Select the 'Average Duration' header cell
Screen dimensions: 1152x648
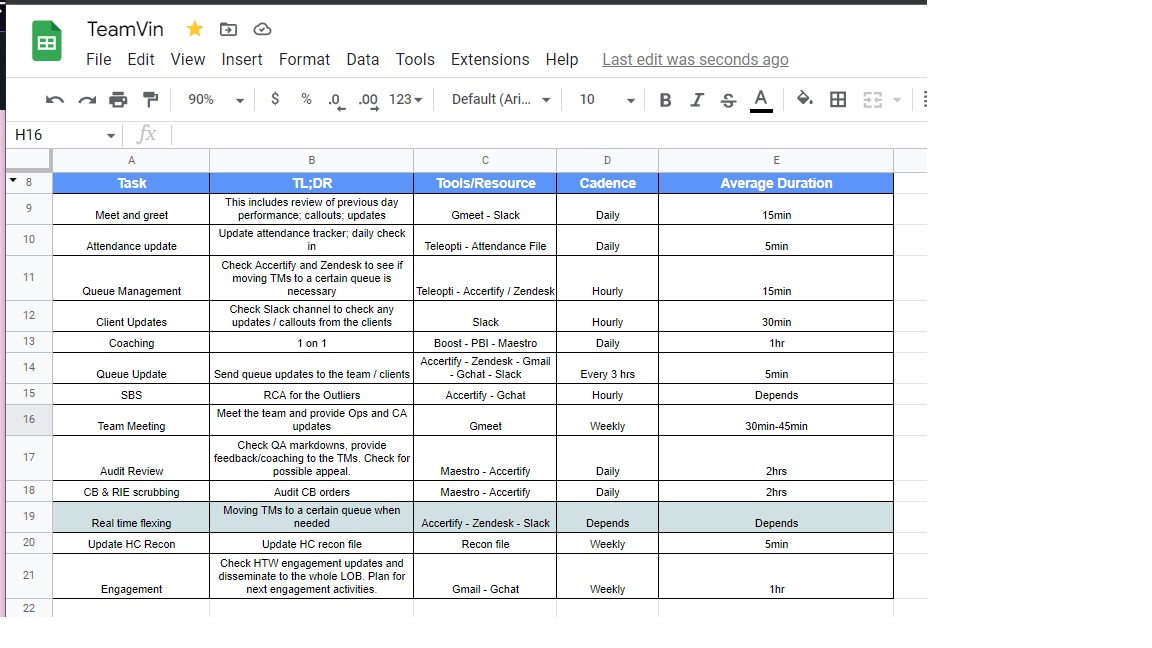[776, 183]
